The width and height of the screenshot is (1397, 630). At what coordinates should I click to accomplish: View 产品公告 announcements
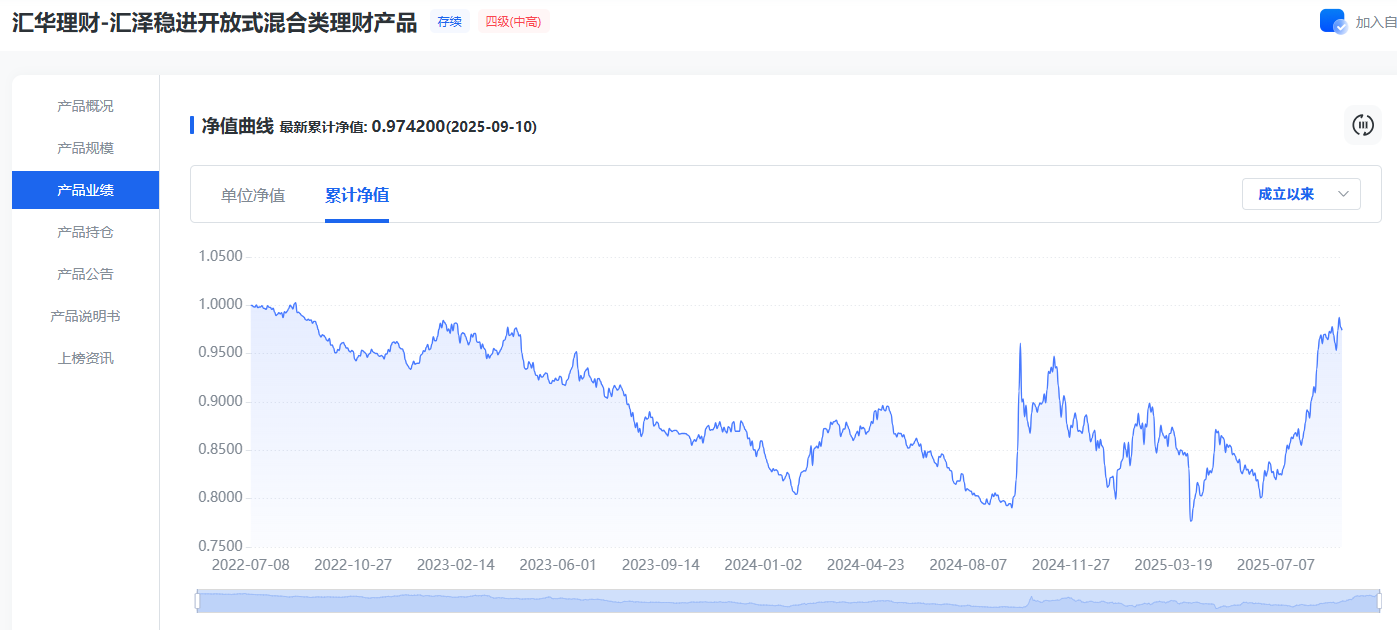(85, 274)
